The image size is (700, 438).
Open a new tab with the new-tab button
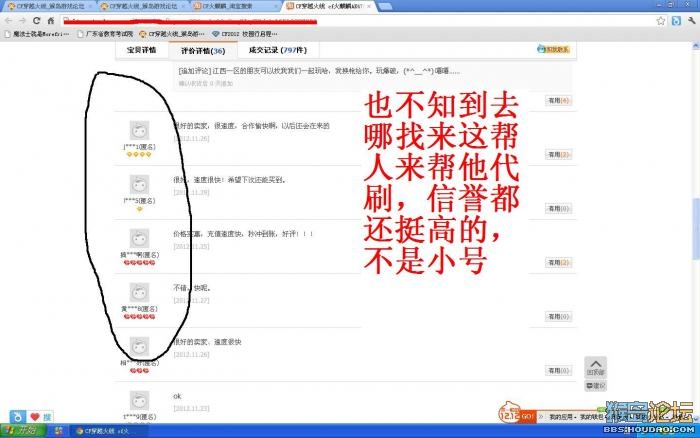[x=385, y=6]
